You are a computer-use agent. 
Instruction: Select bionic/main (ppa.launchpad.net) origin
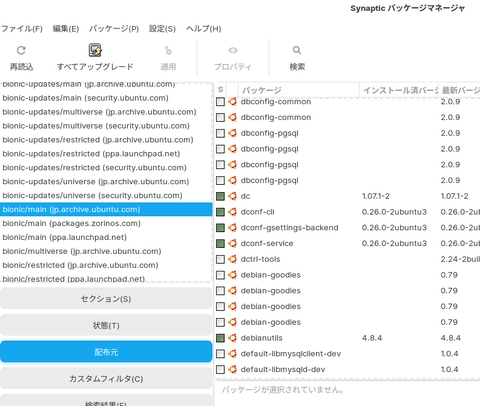(106, 237)
